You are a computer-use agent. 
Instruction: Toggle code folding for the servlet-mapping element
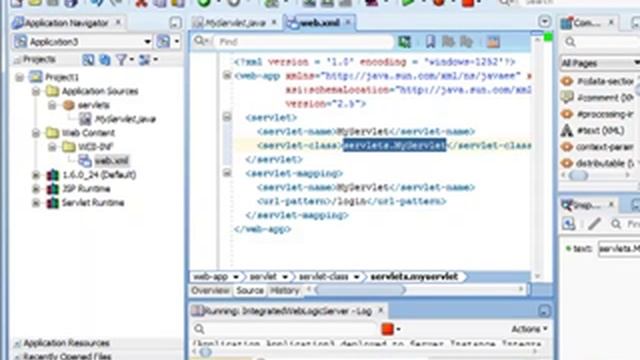[x=227, y=173]
